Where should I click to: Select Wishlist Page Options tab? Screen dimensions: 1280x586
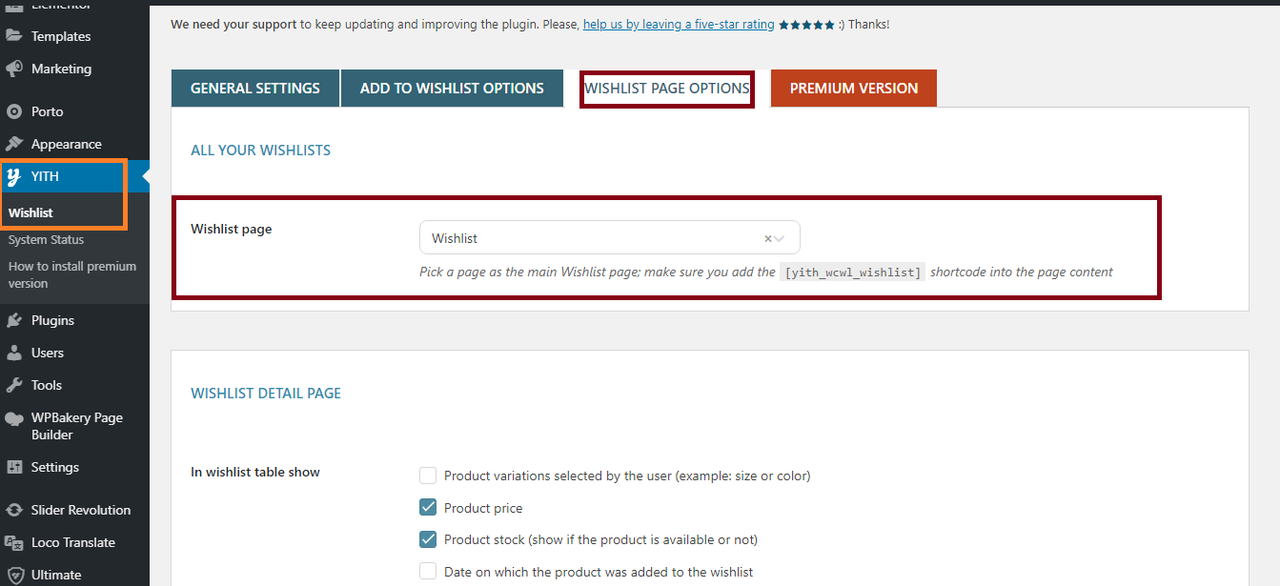[667, 88]
